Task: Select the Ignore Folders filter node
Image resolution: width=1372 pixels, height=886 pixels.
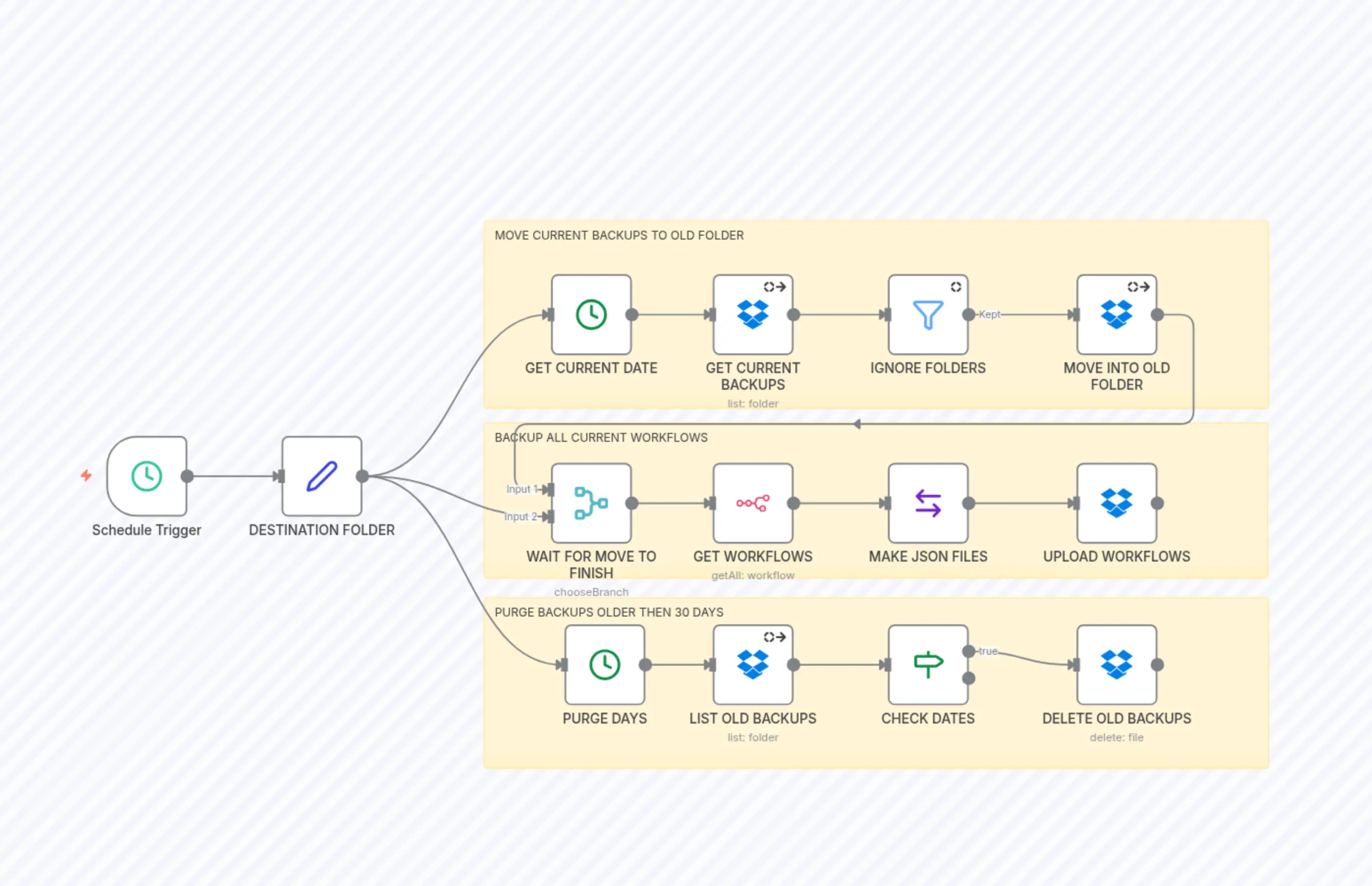Action: [x=927, y=314]
